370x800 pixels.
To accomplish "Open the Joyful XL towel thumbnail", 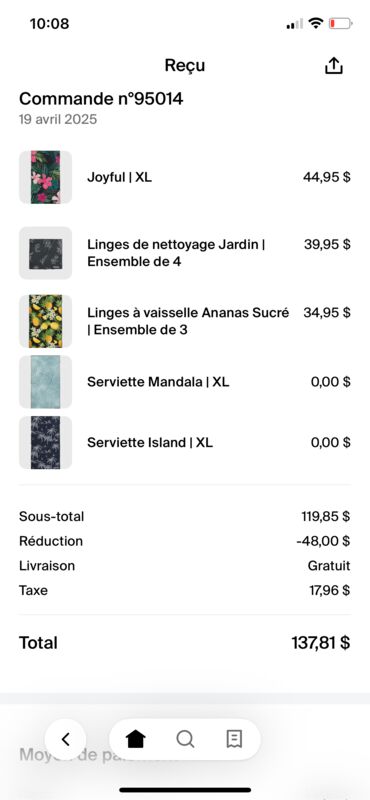I will [x=45, y=177].
